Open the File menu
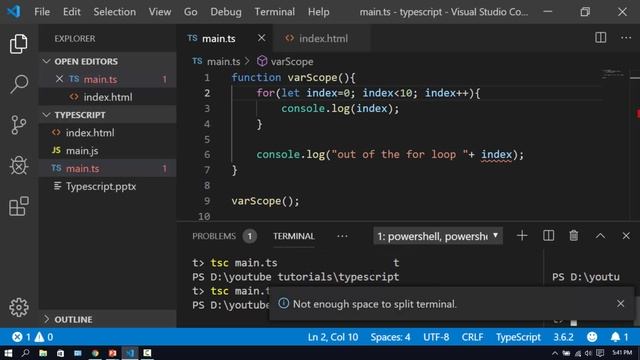This screenshot has height=360, width=640. (x=42, y=12)
